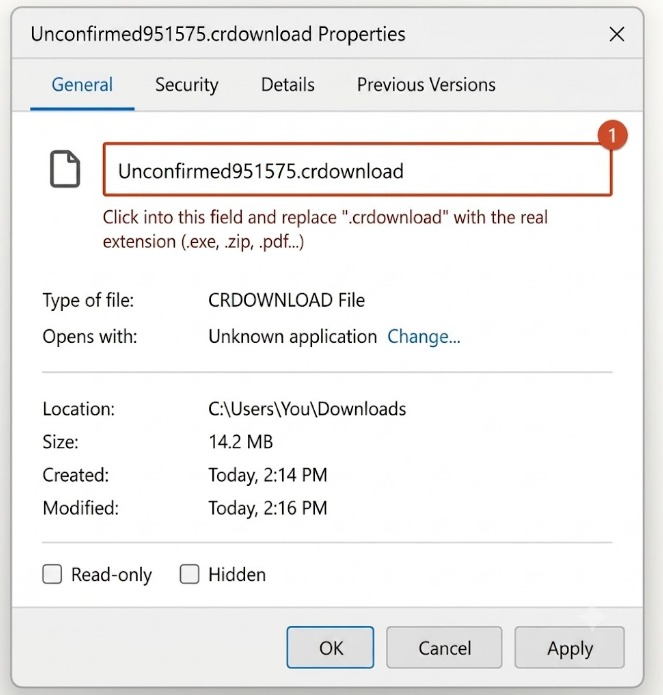
Task: Click the Change... link beside Opens with
Action: [x=424, y=337]
